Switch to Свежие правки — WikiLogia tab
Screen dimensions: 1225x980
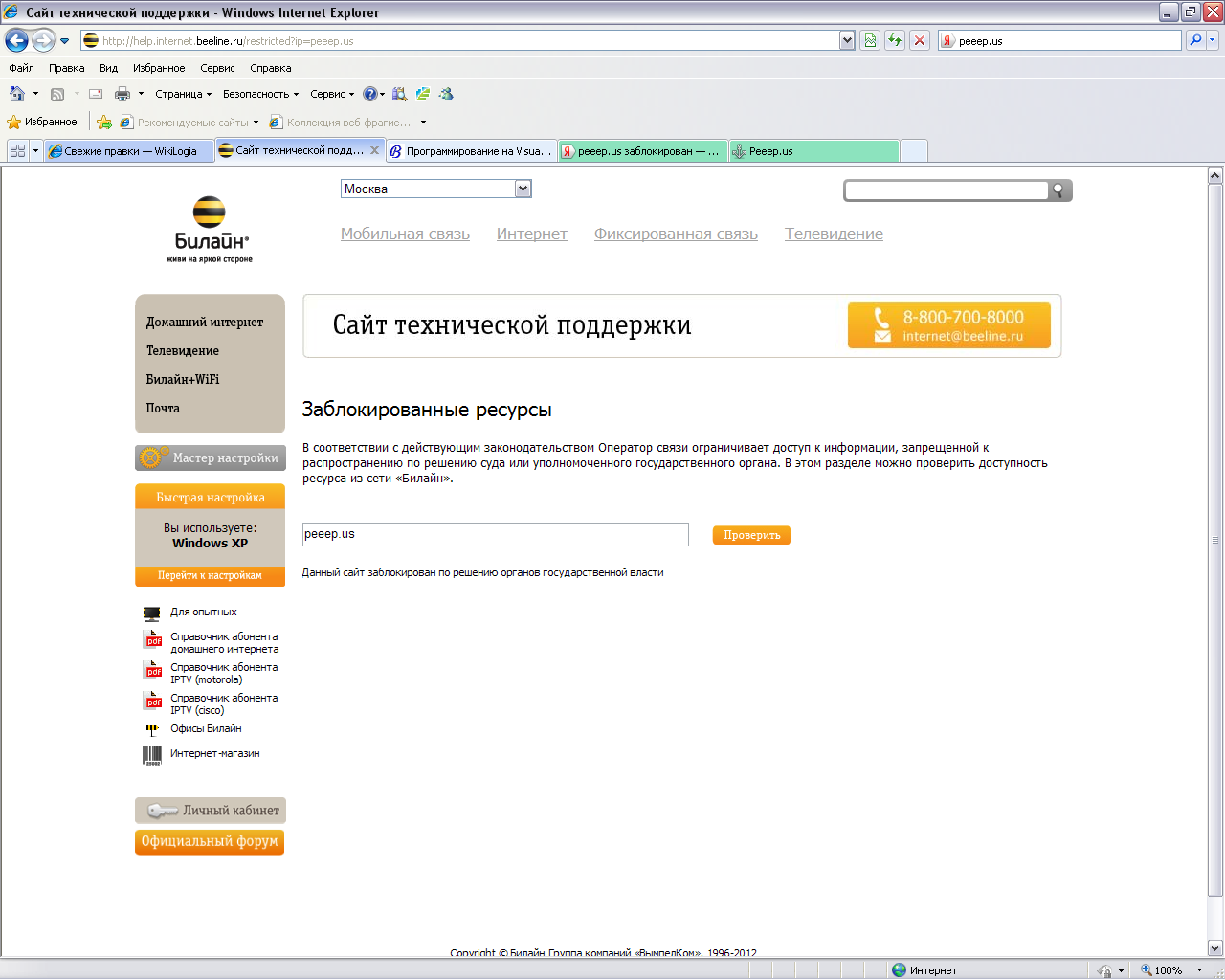click(x=128, y=151)
